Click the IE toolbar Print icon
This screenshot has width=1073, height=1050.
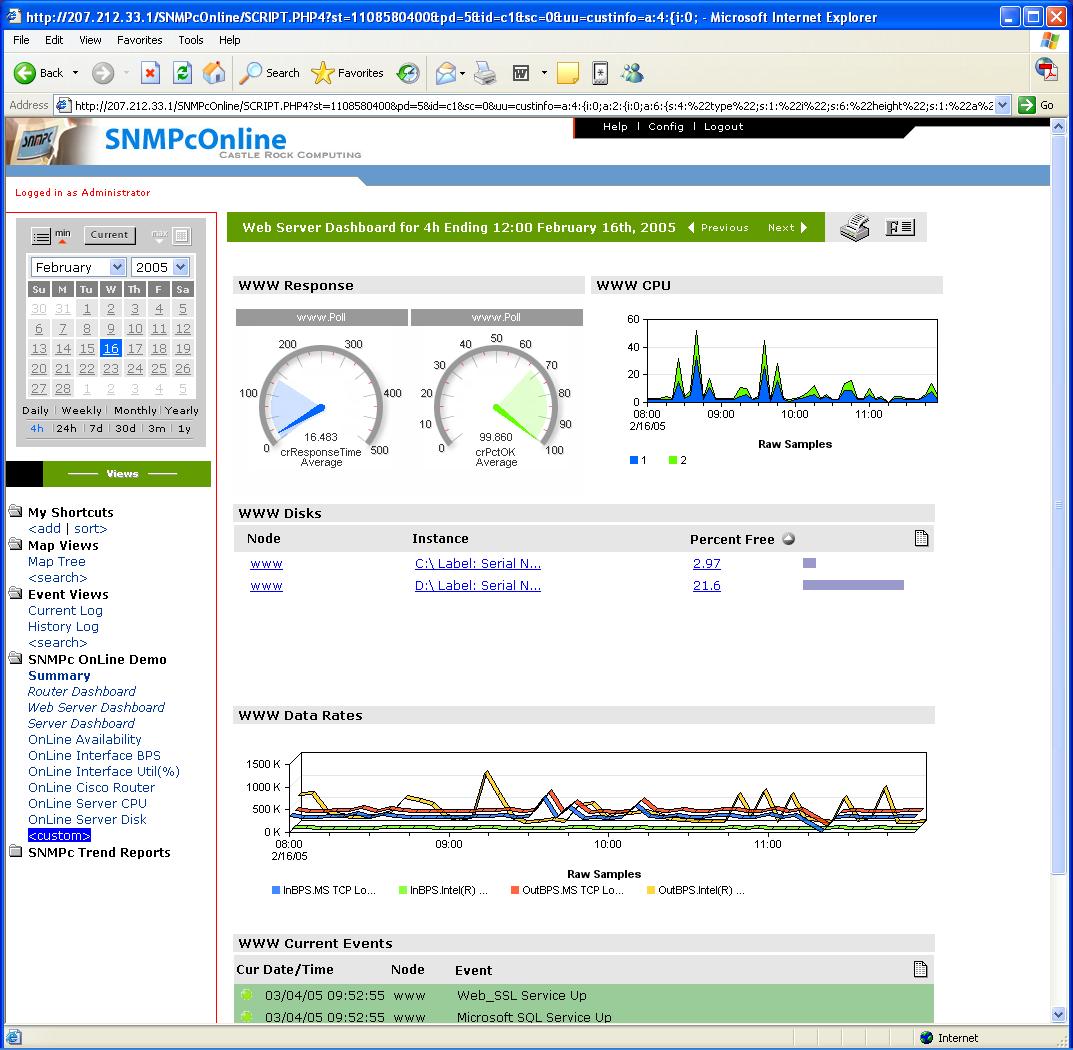click(x=485, y=73)
